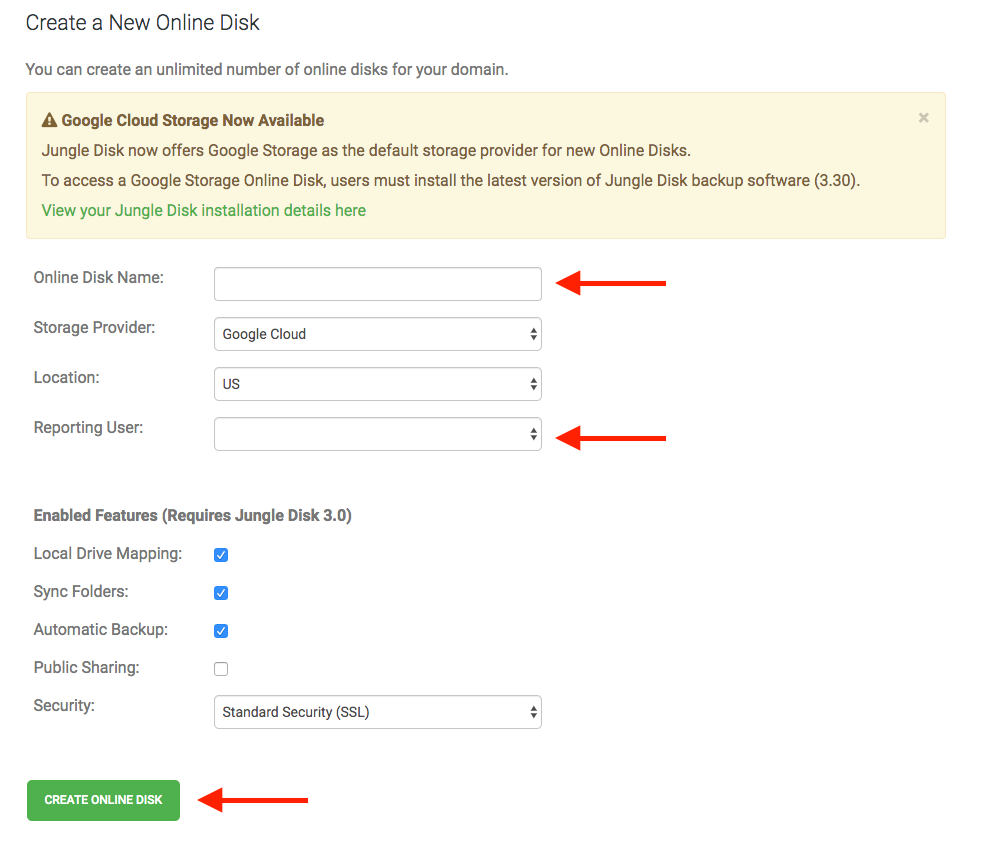The image size is (993, 859).
Task: Enable the Public Sharing checkbox
Action: tap(221, 669)
